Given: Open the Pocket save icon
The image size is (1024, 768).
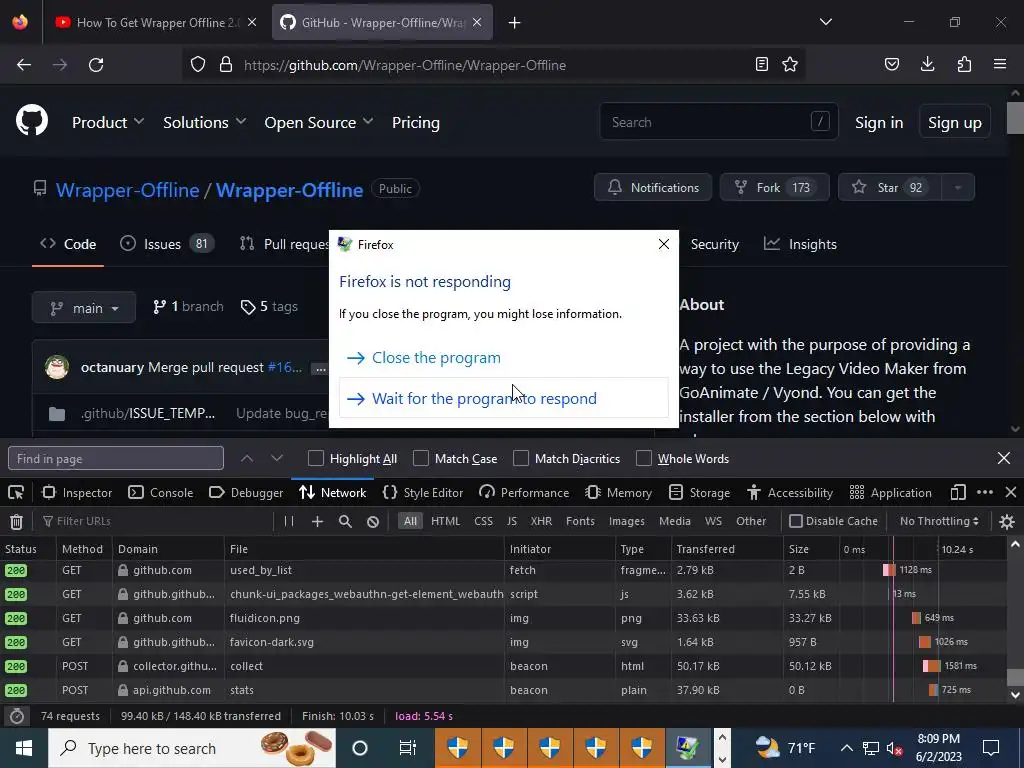Looking at the screenshot, I should (892, 64).
